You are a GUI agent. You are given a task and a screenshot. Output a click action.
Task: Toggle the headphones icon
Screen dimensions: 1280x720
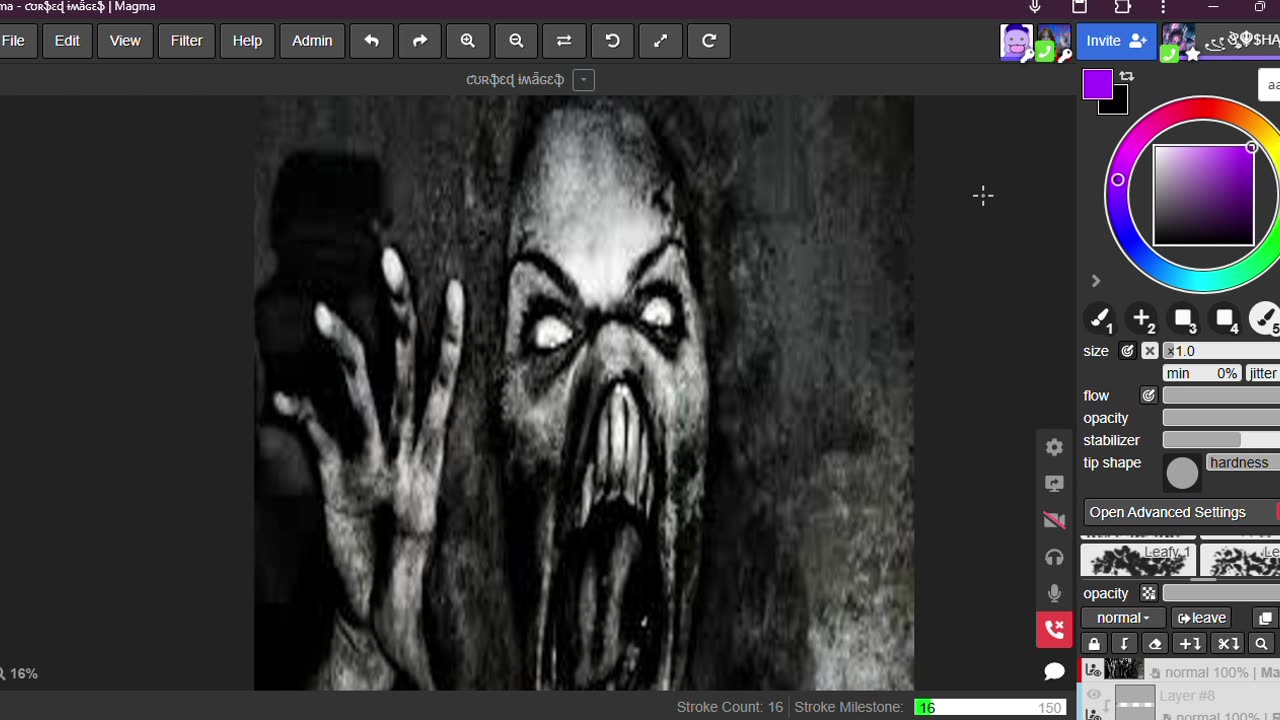pos(1054,557)
